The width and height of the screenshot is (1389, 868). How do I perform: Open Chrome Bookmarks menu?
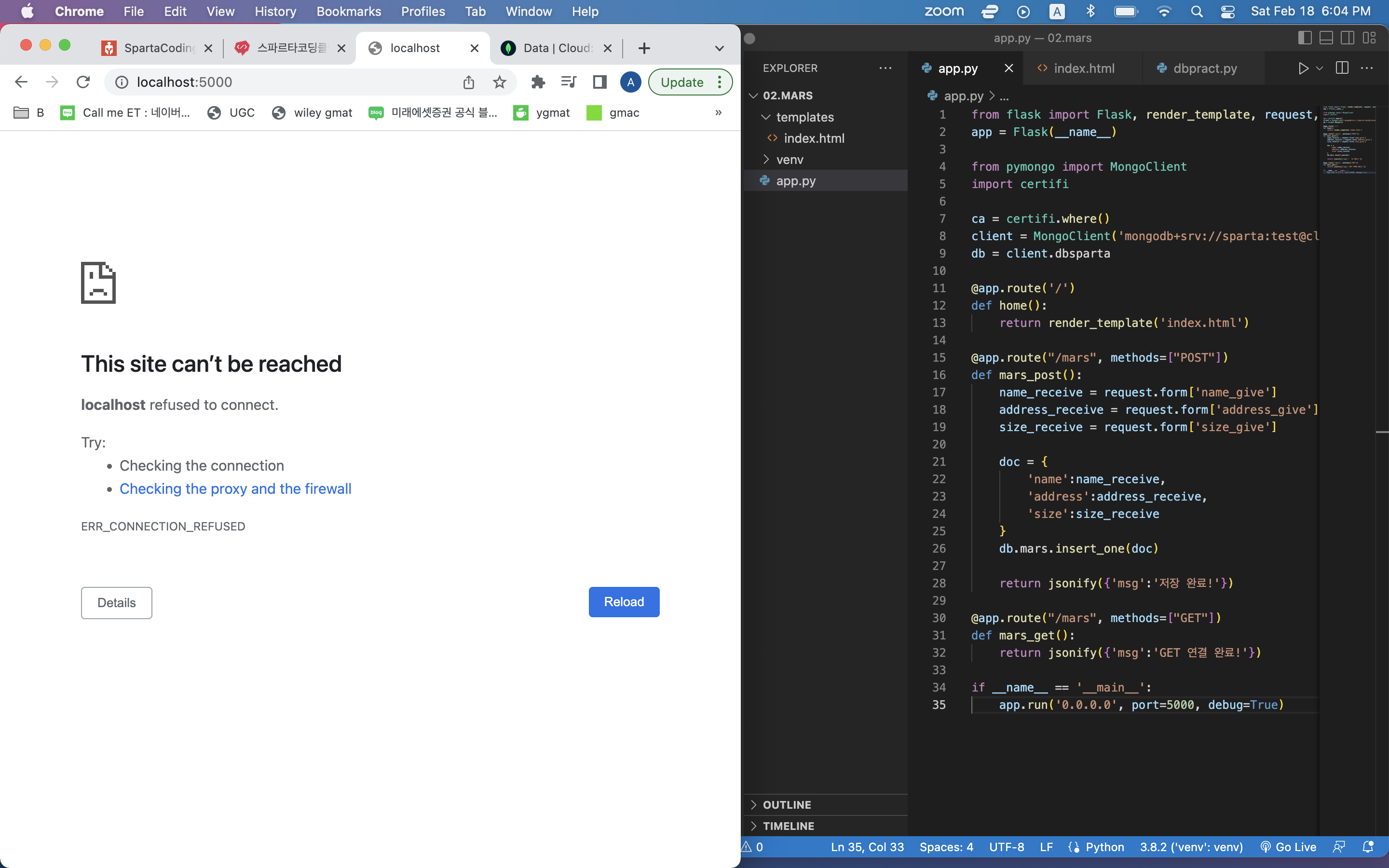click(349, 12)
